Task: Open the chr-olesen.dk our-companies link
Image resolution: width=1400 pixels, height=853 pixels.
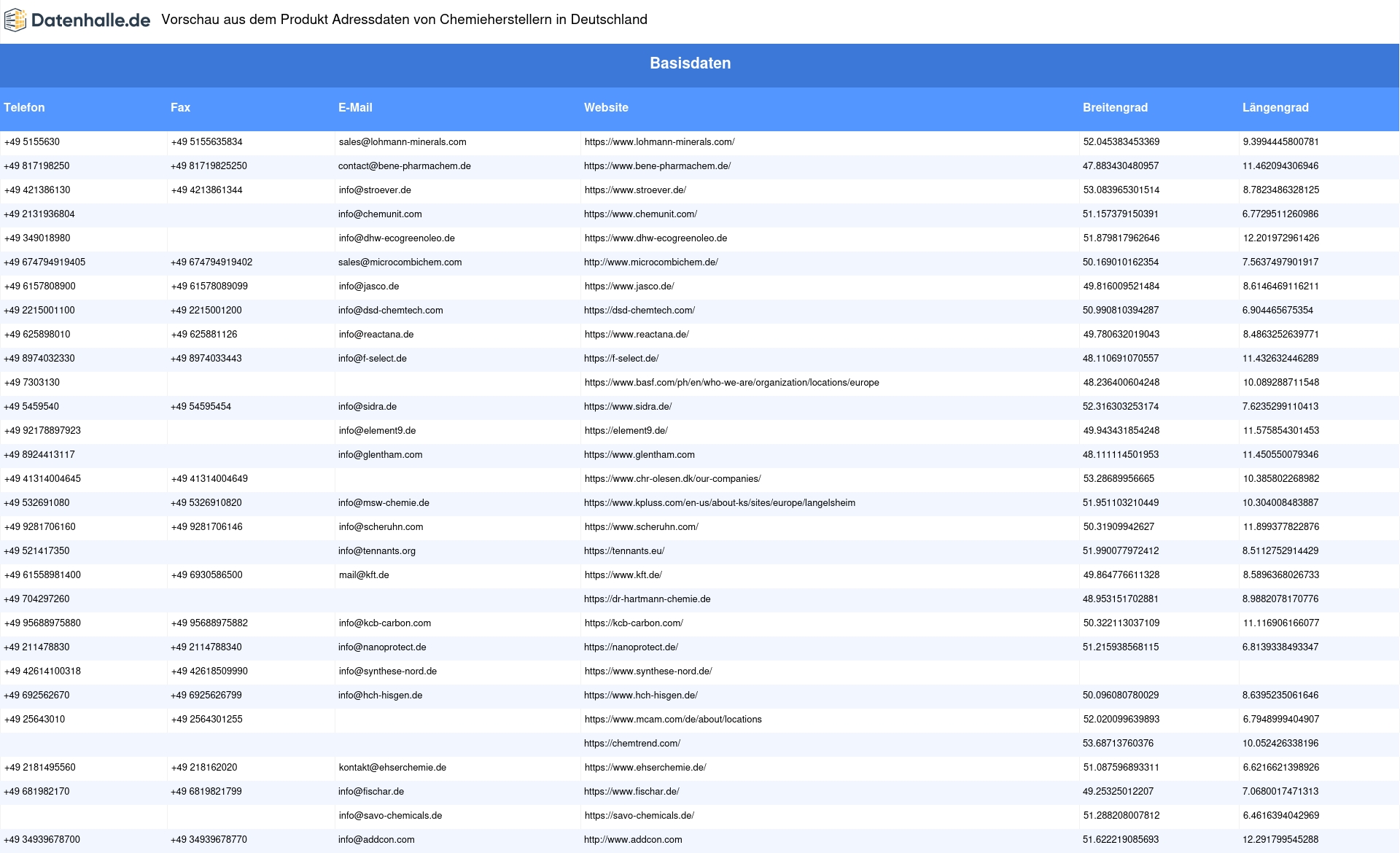Action: tap(672, 479)
